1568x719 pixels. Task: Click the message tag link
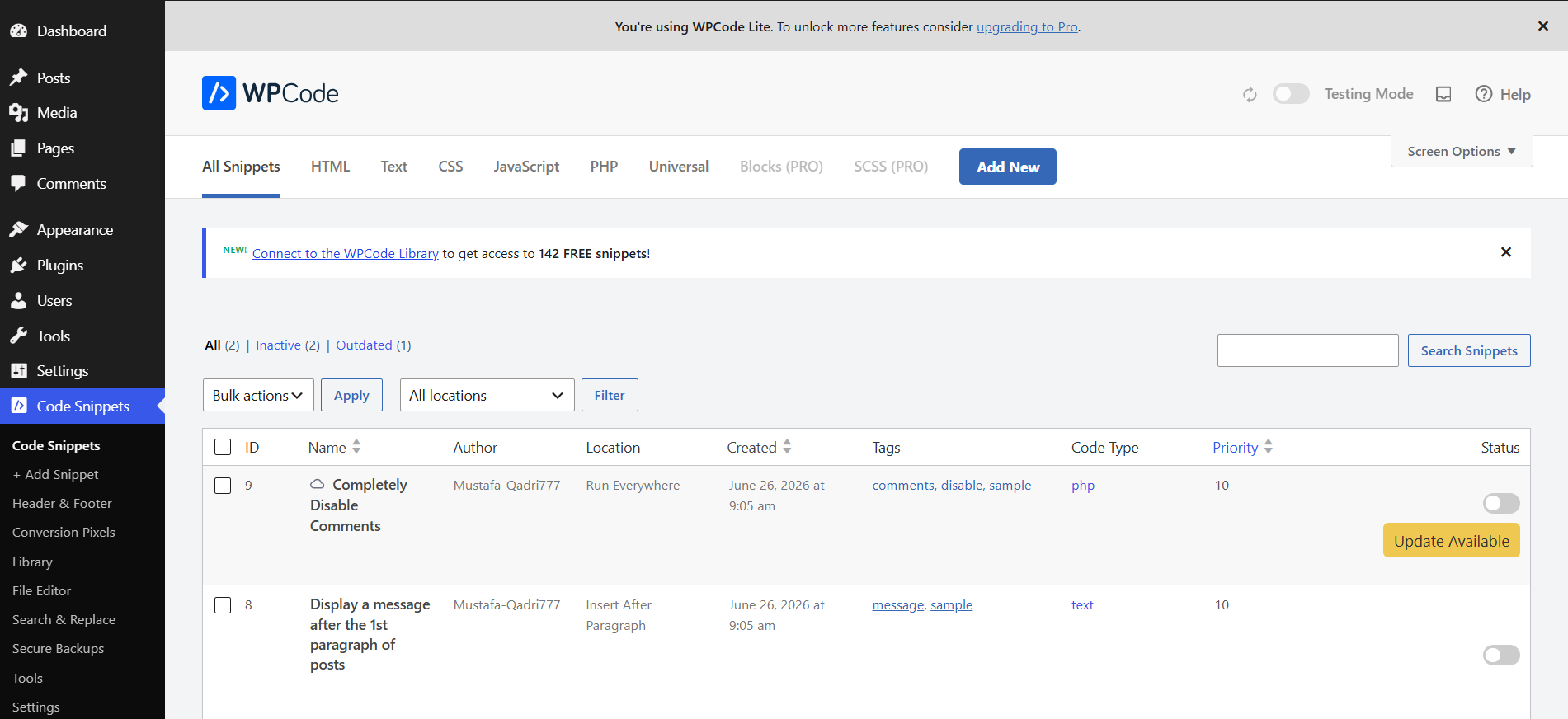point(898,604)
